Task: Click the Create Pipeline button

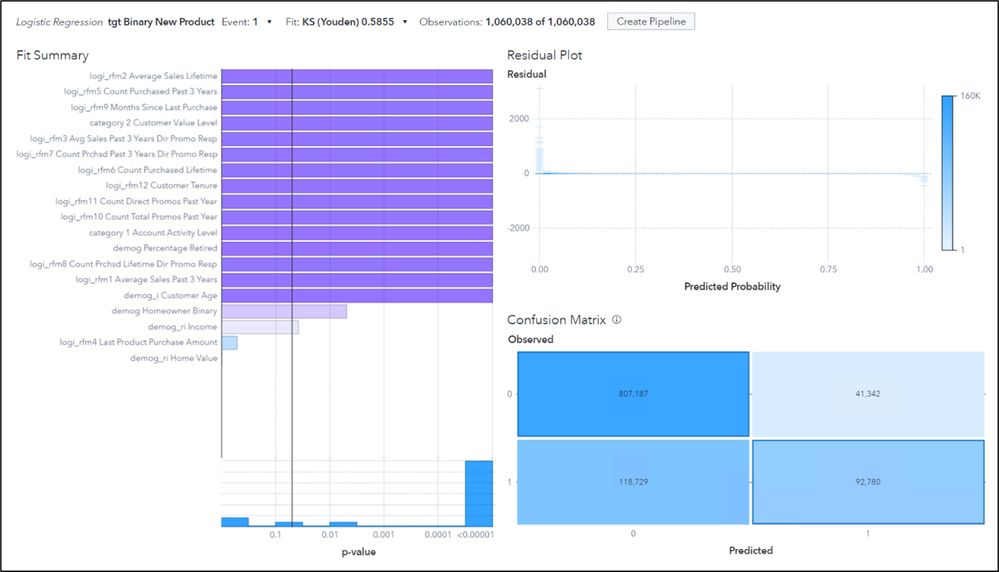Action: (650, 21)
